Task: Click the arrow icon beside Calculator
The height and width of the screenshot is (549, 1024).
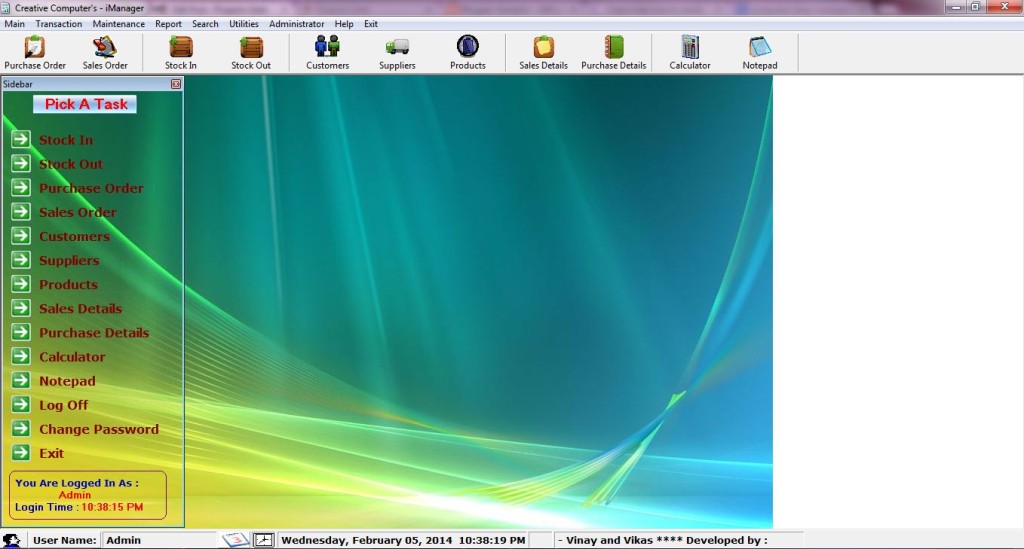Action: [x=21, y=356]
